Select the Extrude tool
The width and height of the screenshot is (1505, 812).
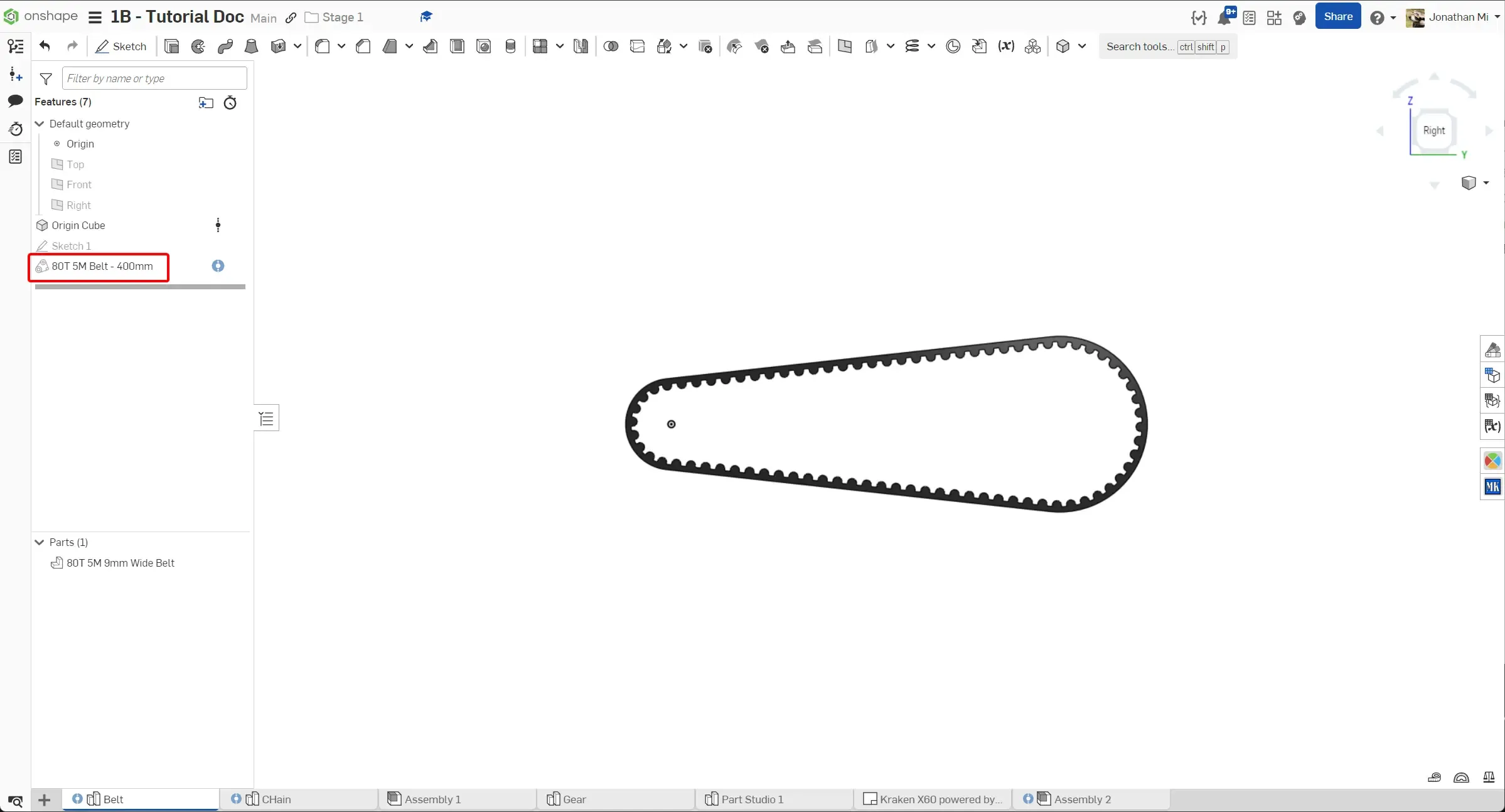click(x=171, y=46)
